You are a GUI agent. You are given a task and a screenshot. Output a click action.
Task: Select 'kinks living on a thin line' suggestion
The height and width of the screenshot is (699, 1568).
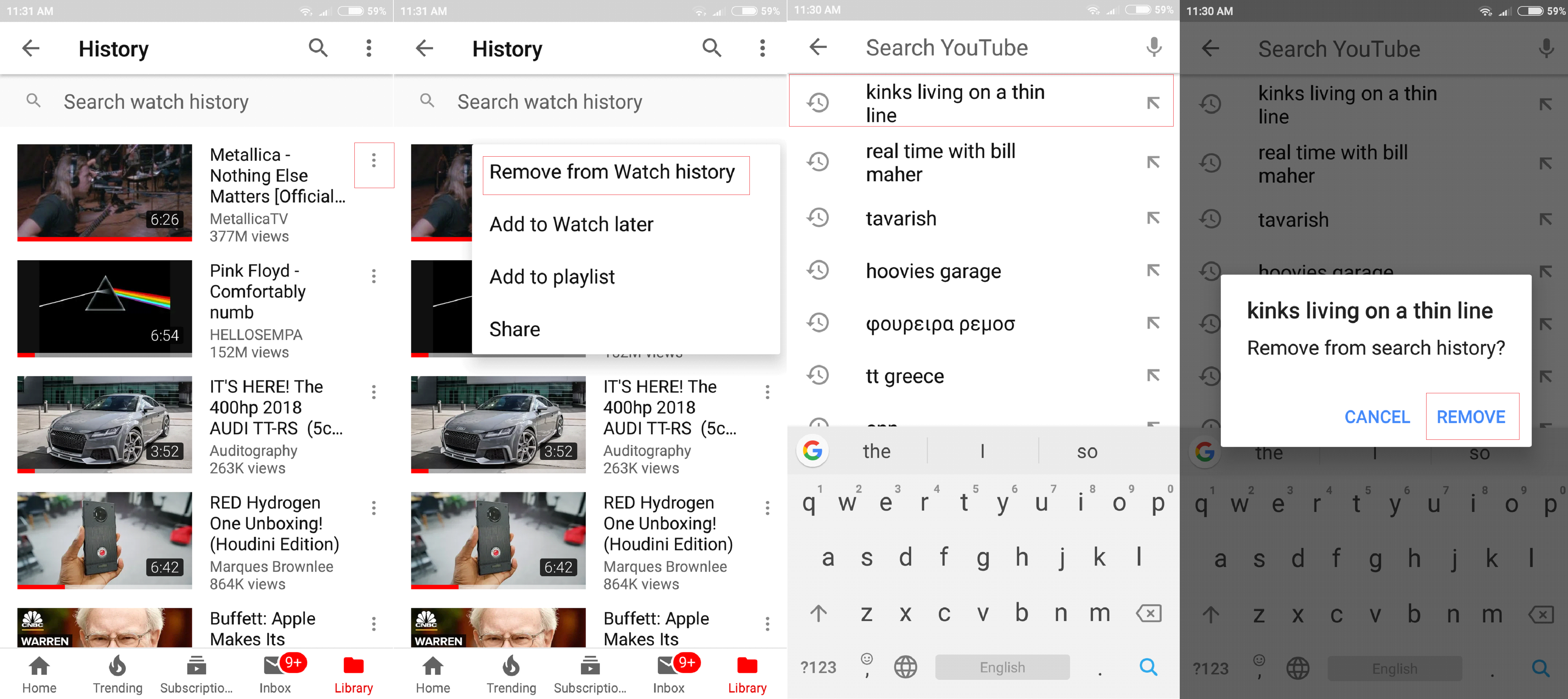(x=981, y=101)
